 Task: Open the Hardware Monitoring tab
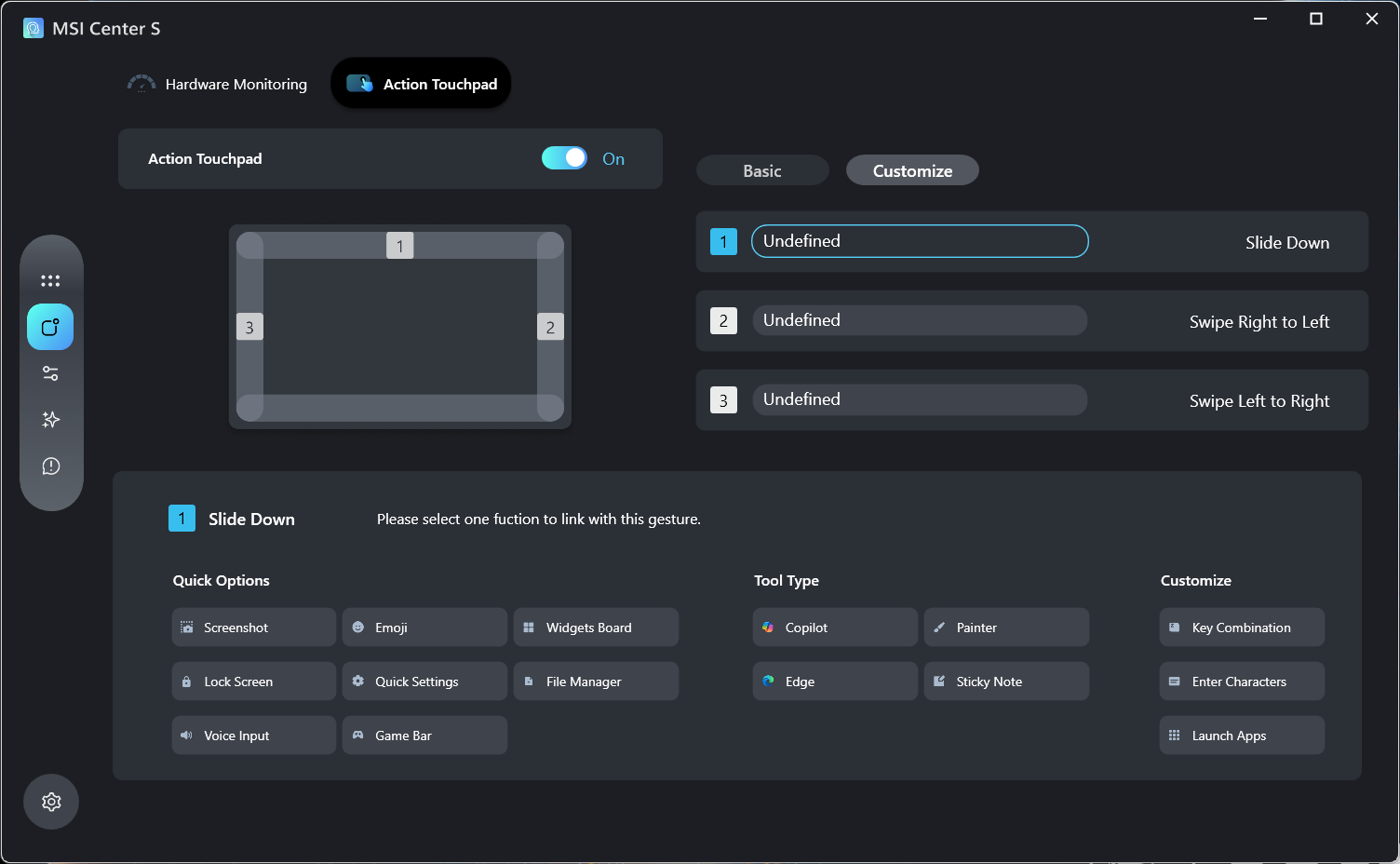218,84
